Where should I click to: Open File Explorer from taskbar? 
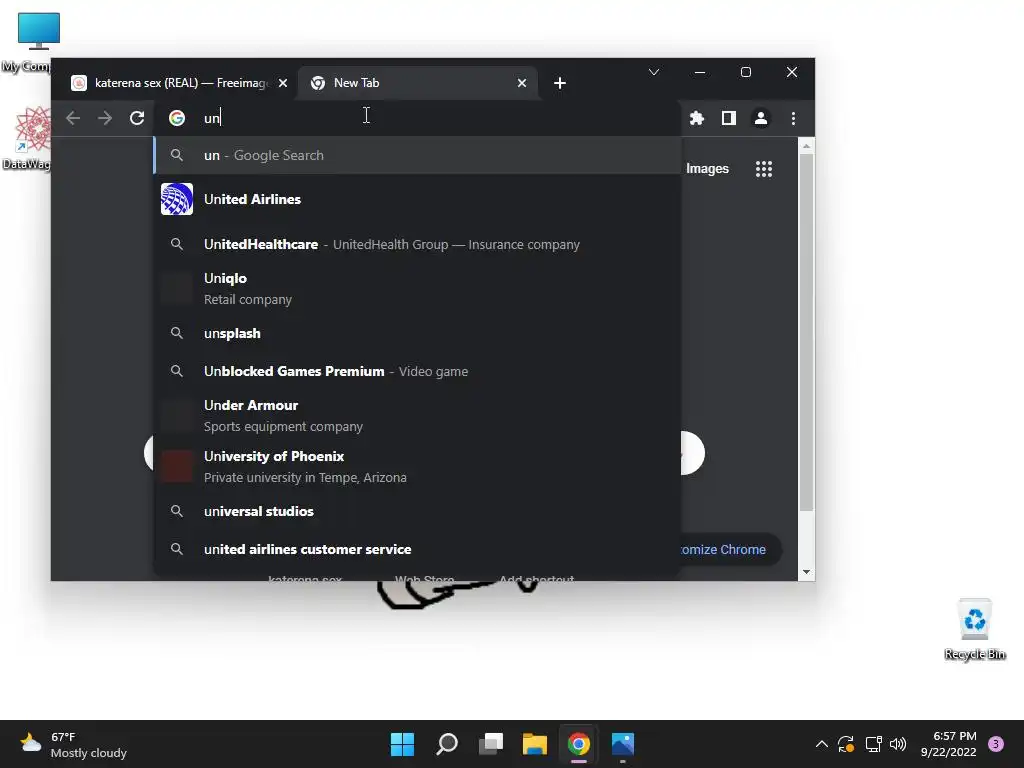click(x=534, y=744)
